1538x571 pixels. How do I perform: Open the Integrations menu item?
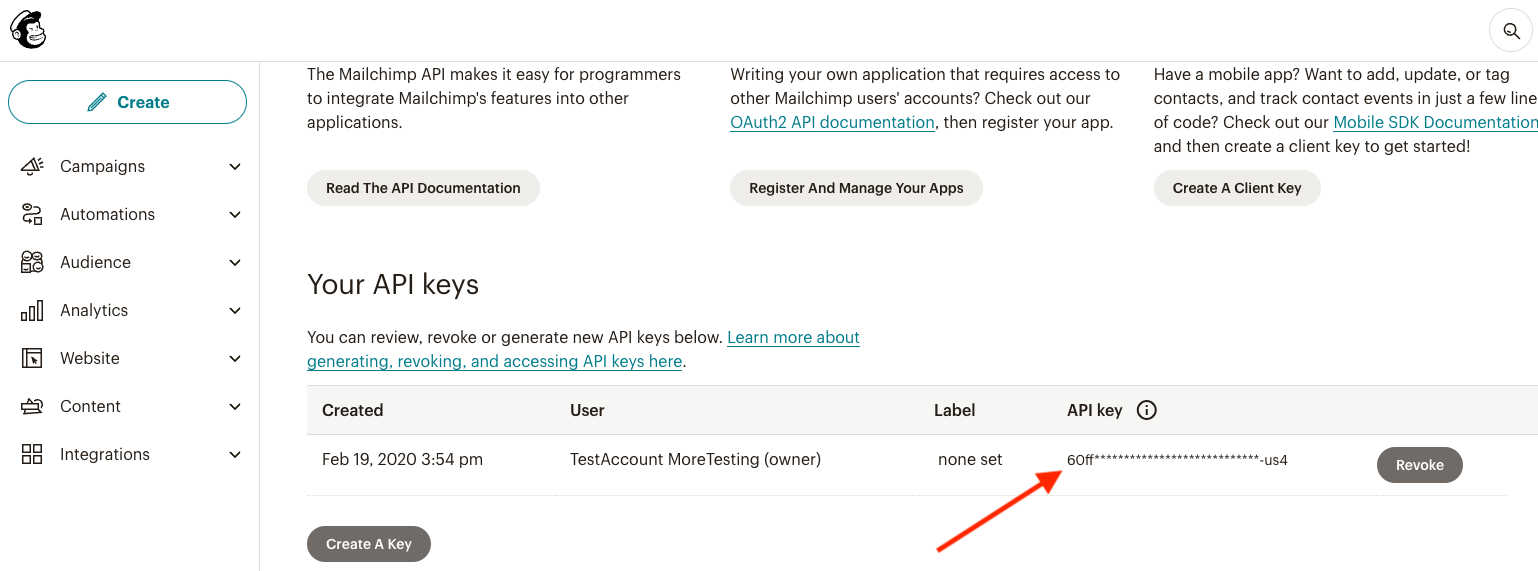tap(130, 454)
